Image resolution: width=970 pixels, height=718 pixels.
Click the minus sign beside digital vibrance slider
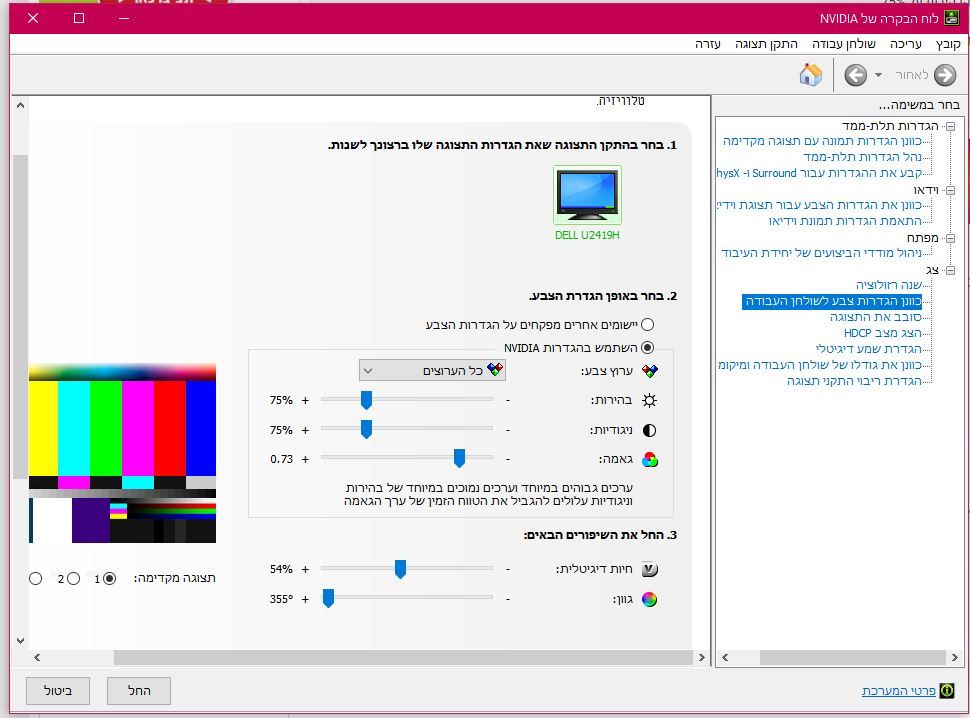click(508, 569)
